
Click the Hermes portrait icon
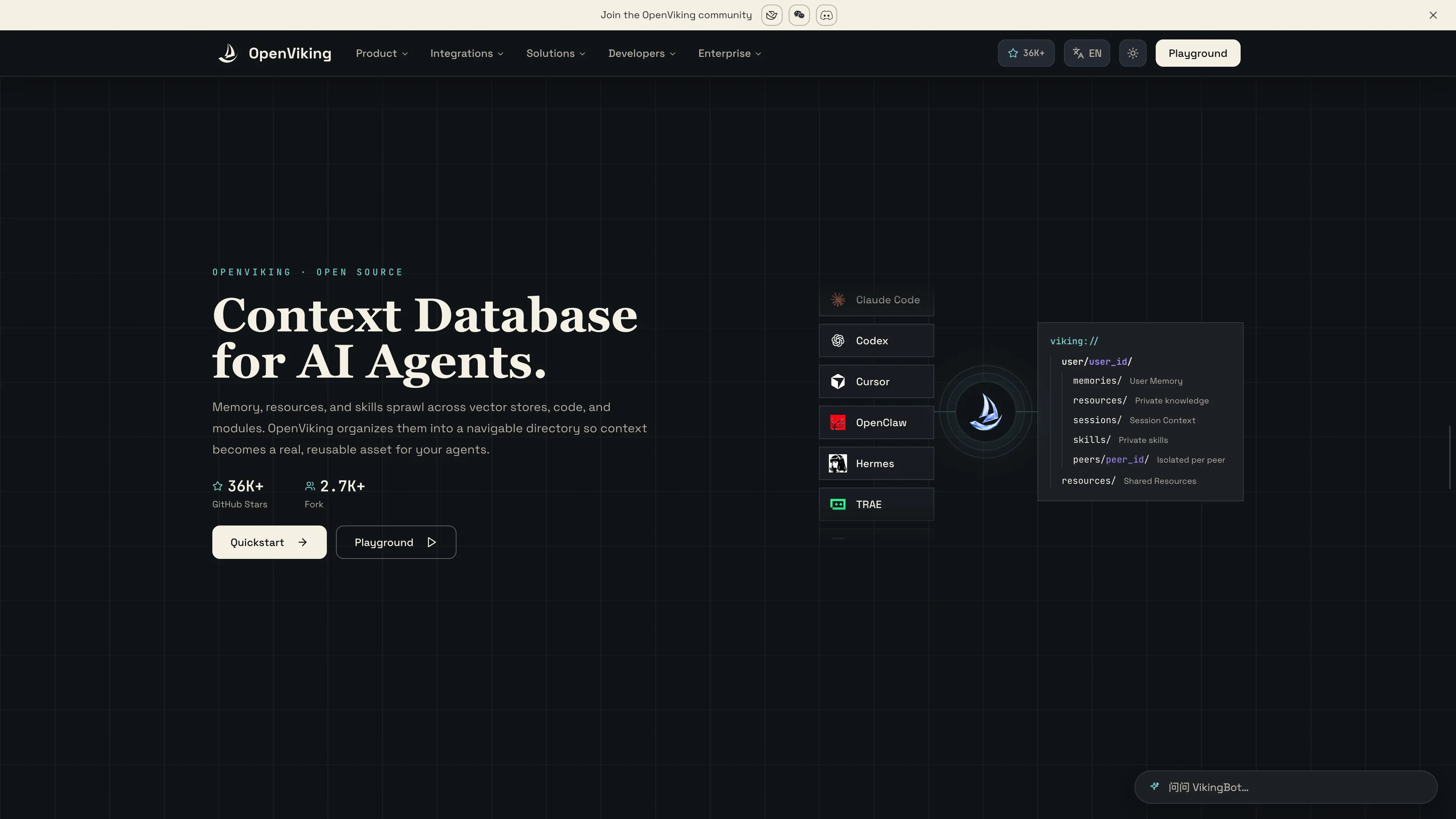pos(838,463)
